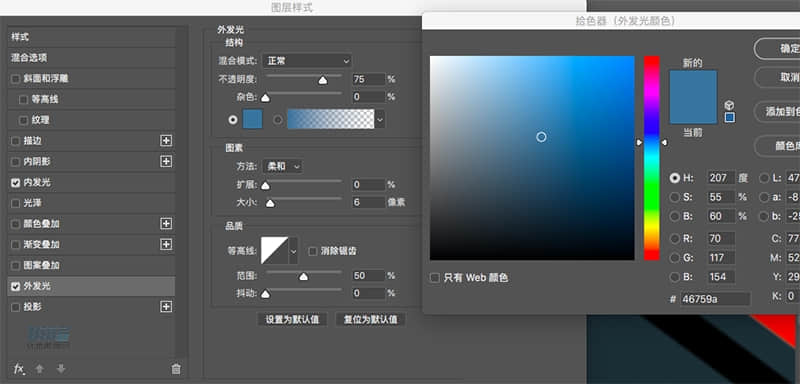The height and width of the screenshot is (384, 800).
Task: Uncheck the 内发光 checkbox
Action: click(15, 183)
